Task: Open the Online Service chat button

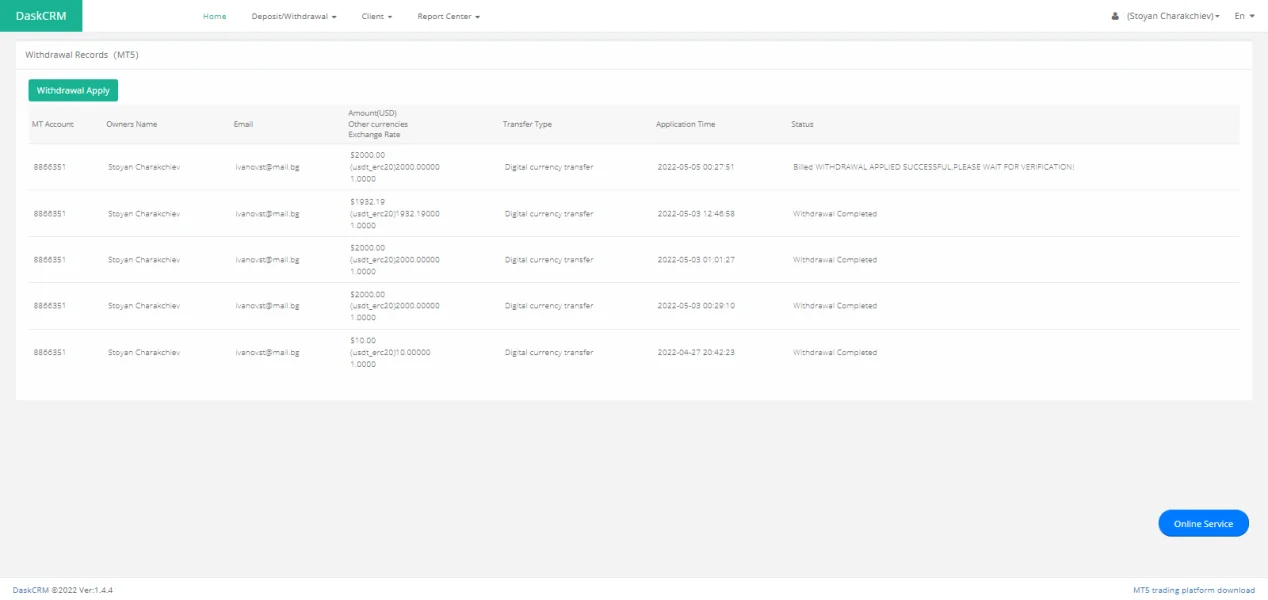Action: [x=1203, y=524]
